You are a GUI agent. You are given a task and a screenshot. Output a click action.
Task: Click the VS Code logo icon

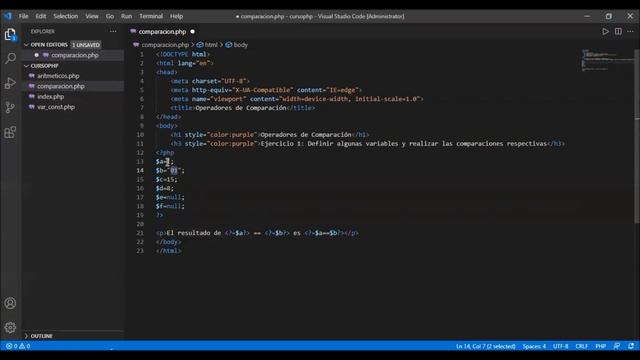(x=8, y=16)
